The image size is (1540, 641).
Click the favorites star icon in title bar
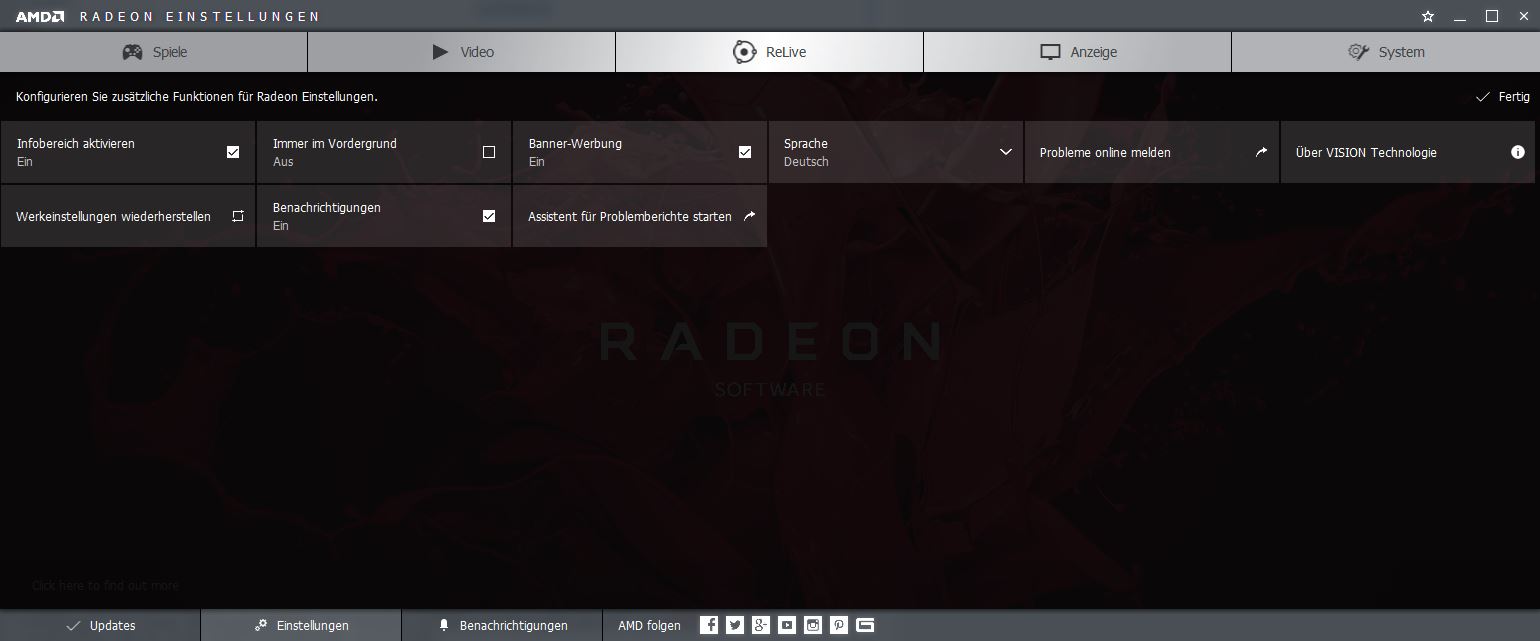pos(1428,16)
